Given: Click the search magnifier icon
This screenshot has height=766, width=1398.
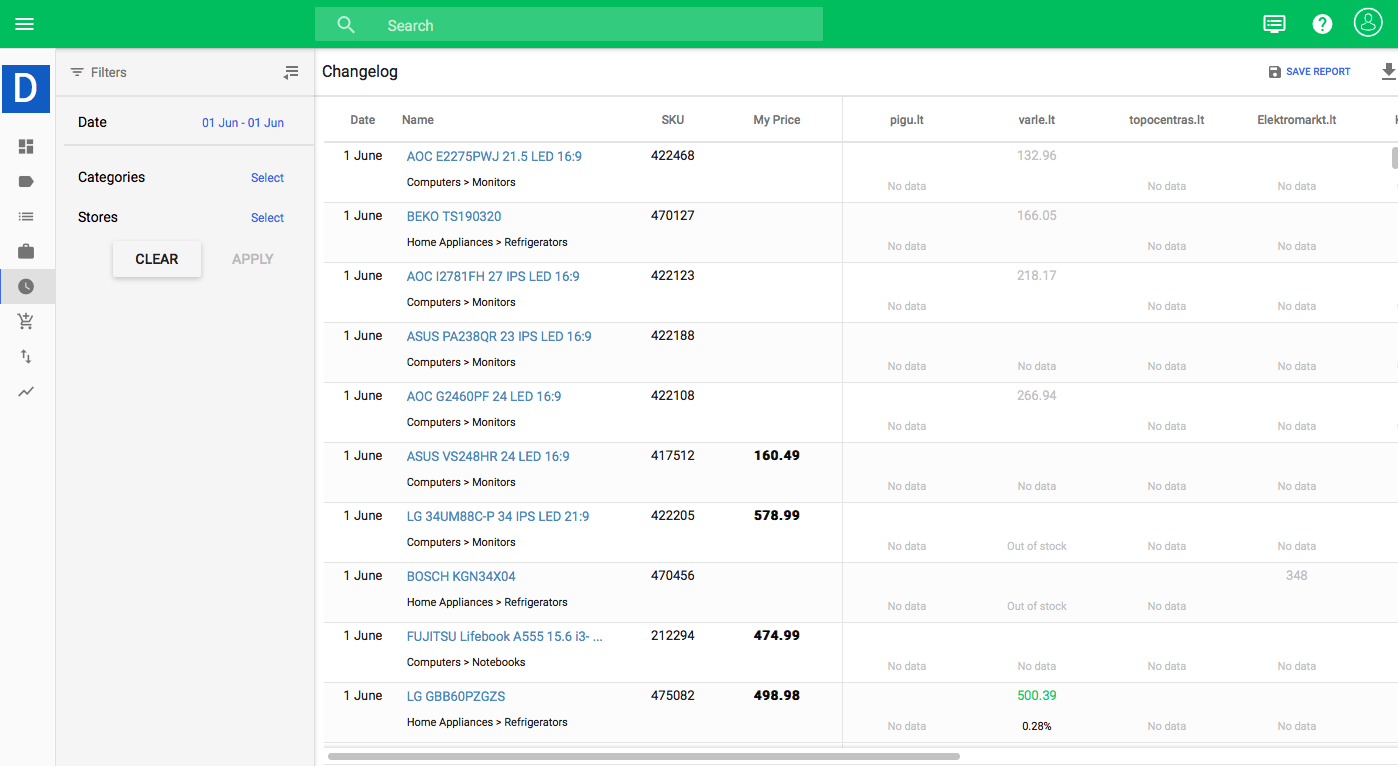Looking at the screenshot, I should [346, 25].
